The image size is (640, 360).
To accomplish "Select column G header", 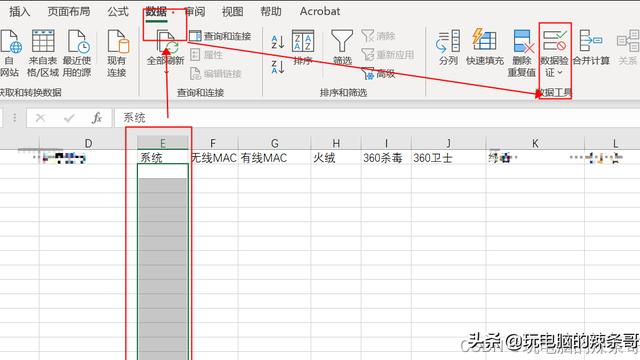I will click(275, 143).
